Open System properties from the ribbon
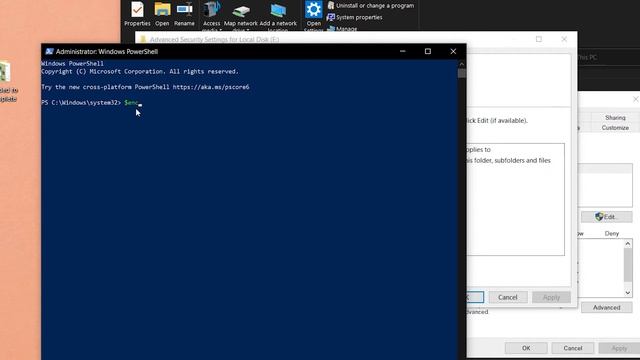This screenshot has width=640, height=360. tap(355, 17)
